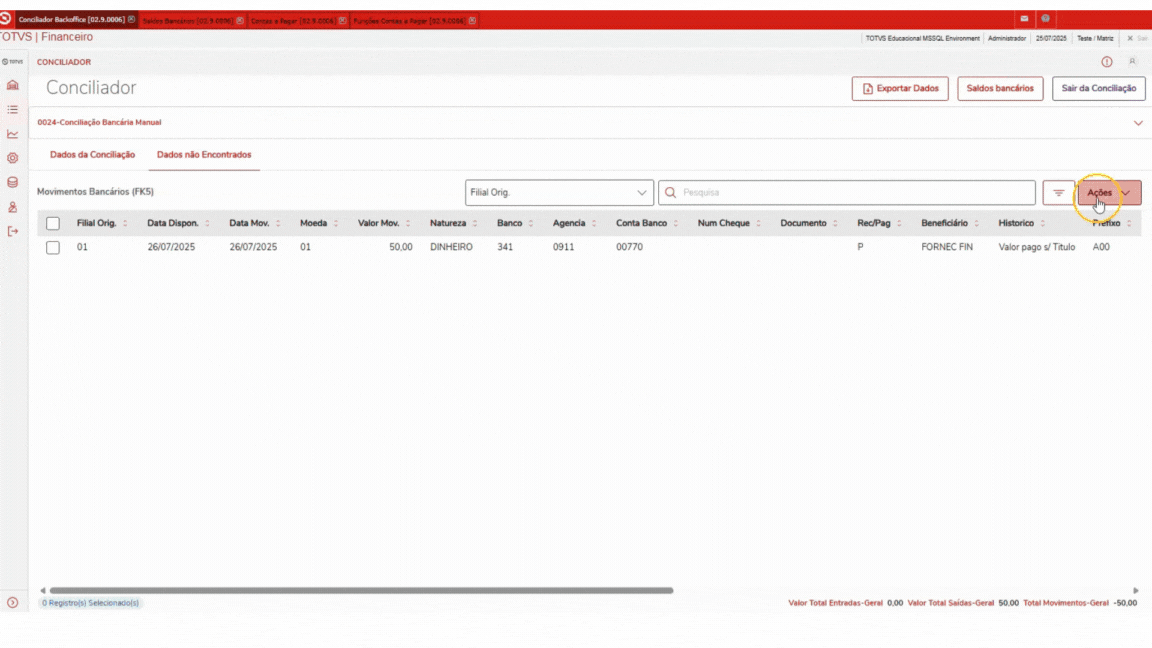The width and height of the screenshot is (1152, 648).
Task: Expand the 0024-Conciliação Bancária Manual chevron
Action: pos(1138,123)
